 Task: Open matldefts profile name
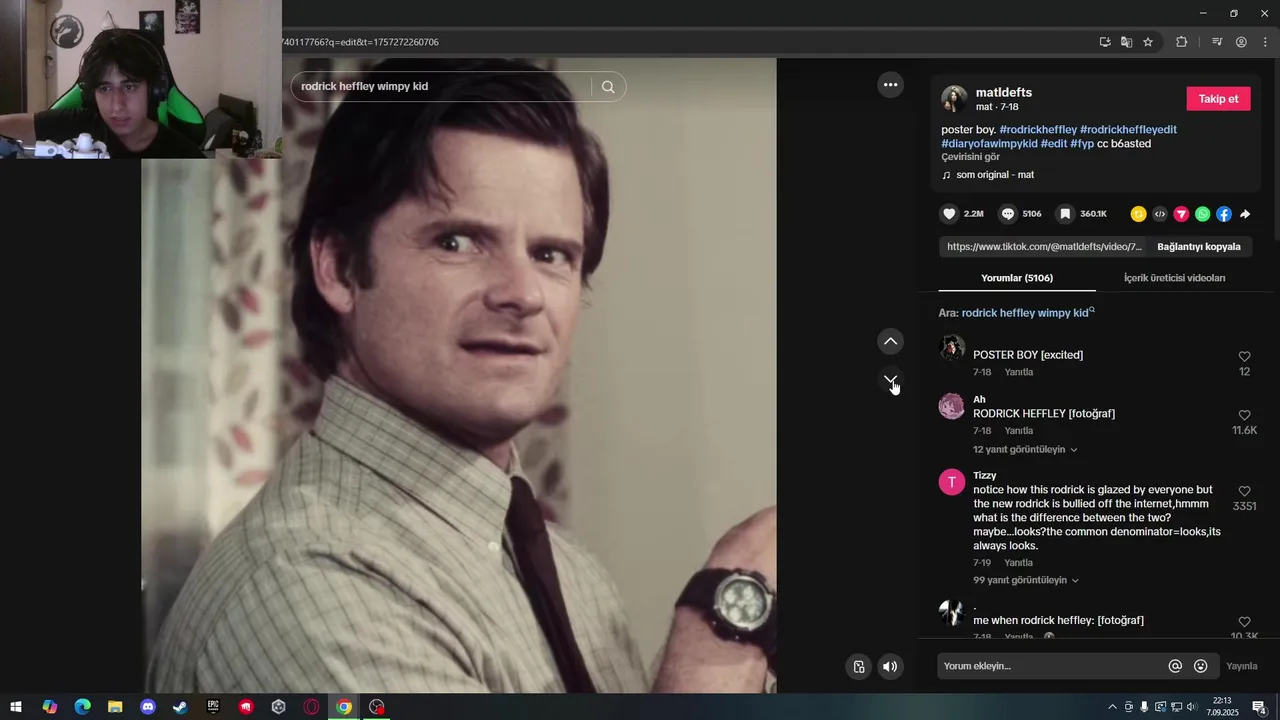tap(1004, 93)
